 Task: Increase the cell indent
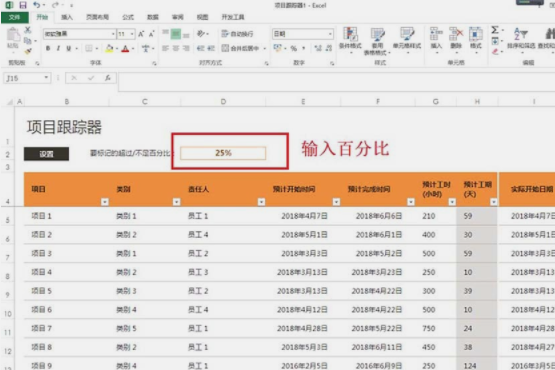pos(211,48)
